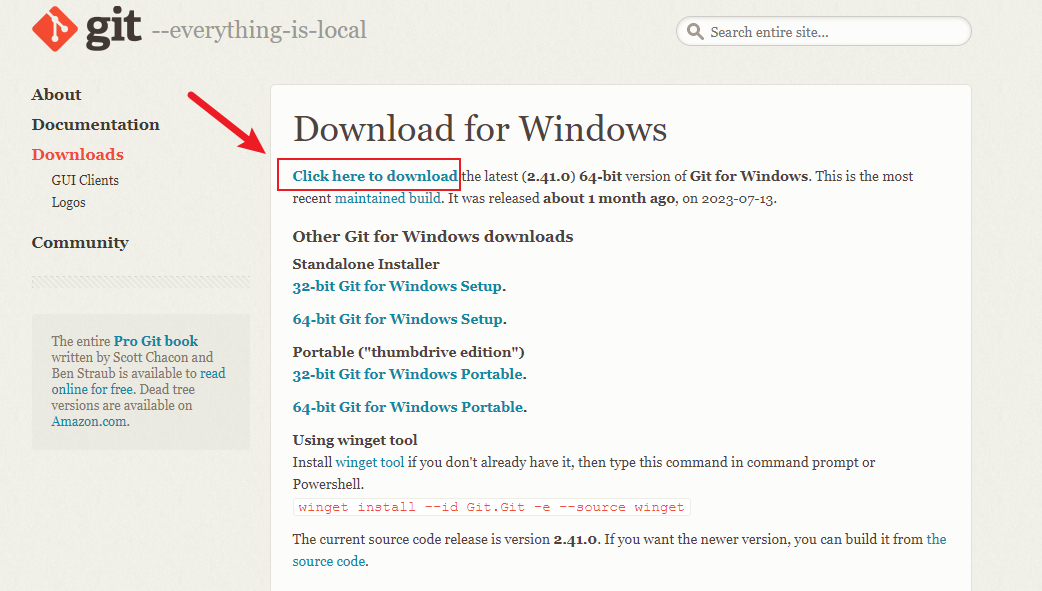Open GUI Clients page
The image size is (1042, 591).
pos(85,180)
